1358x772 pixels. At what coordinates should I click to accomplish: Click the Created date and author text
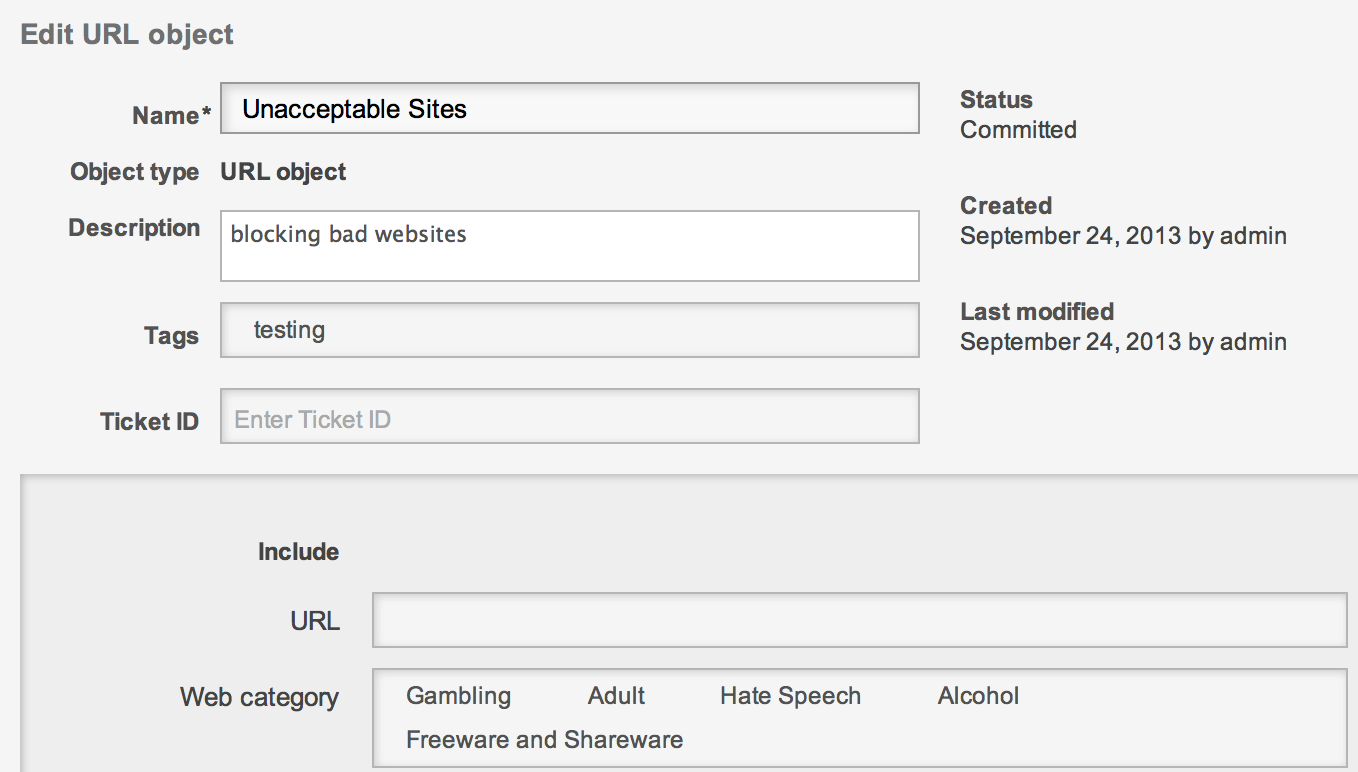coord(1122,236)
